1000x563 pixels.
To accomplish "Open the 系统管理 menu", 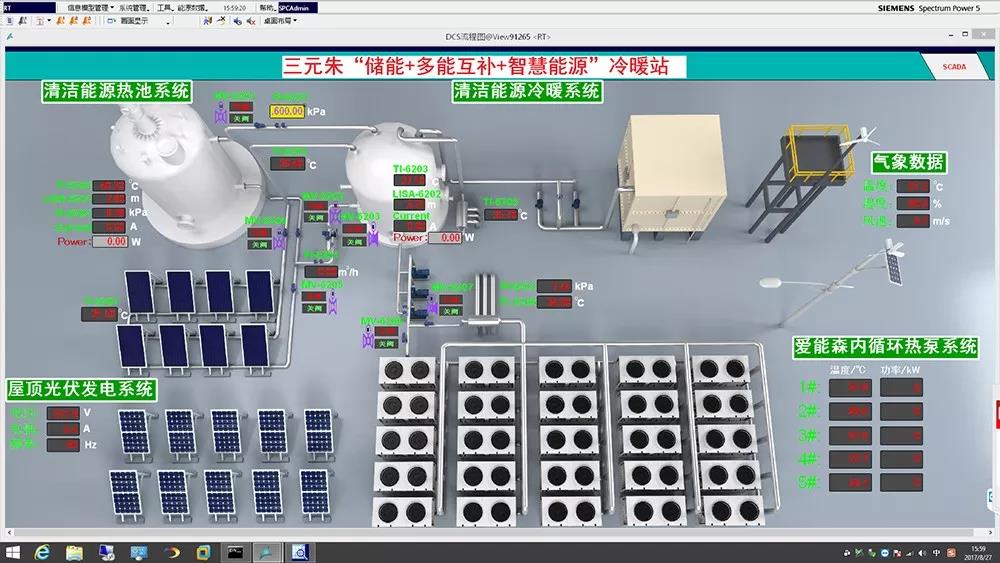I will point(133,8).
